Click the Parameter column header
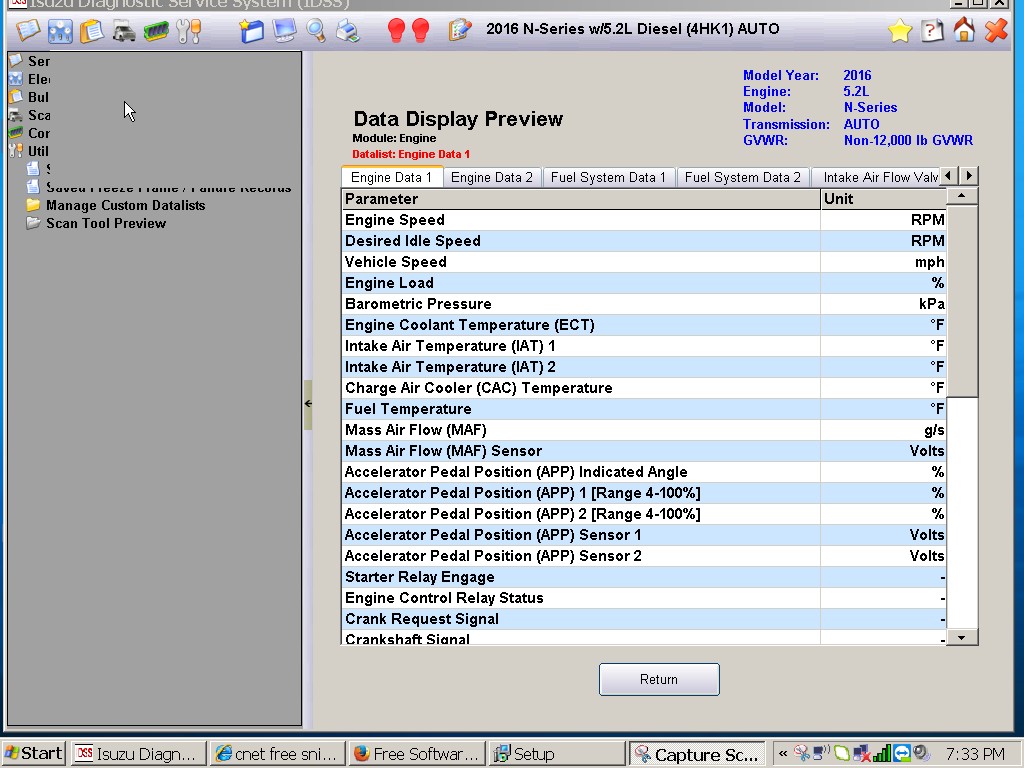Screen dimensions: 1024x768 coord(581,199)
